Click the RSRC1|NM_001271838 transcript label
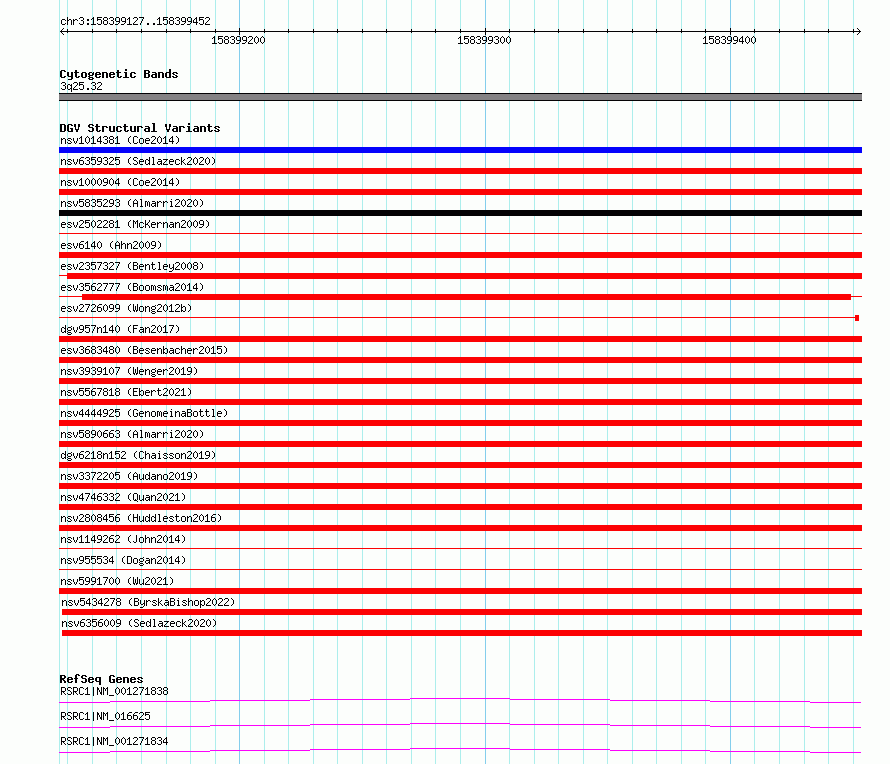This screenshot has width=890, height=764. [114, 691]
